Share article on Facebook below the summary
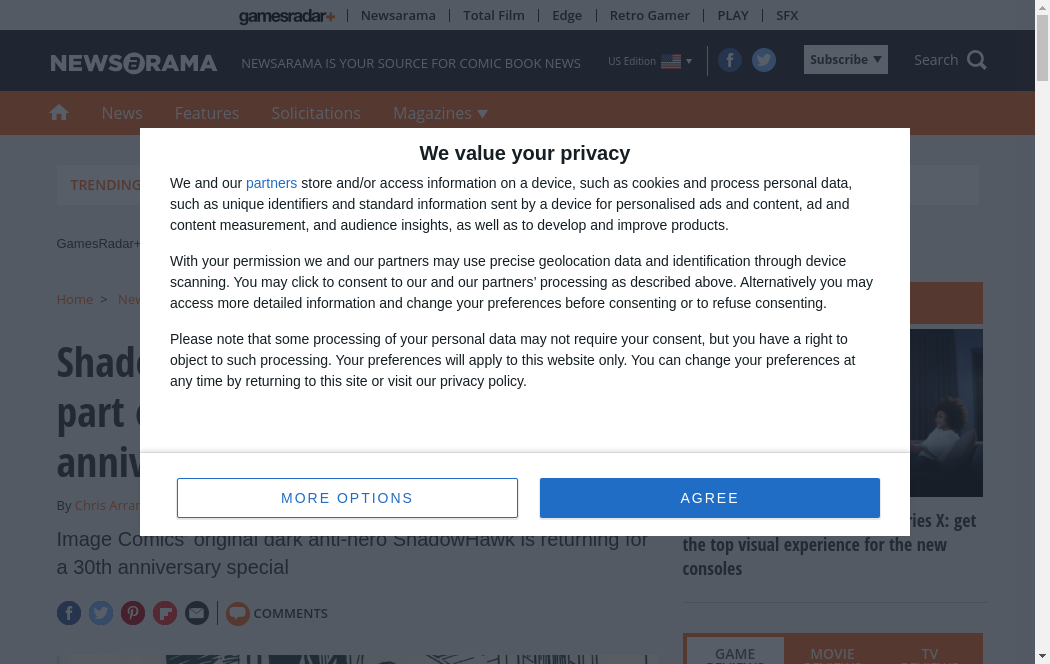The image size is (1050, 664). point(69,613)
